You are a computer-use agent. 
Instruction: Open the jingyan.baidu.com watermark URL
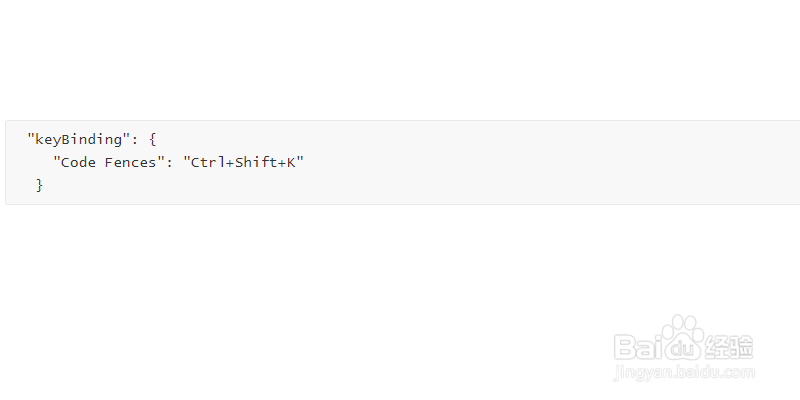[x=684, y=373]
